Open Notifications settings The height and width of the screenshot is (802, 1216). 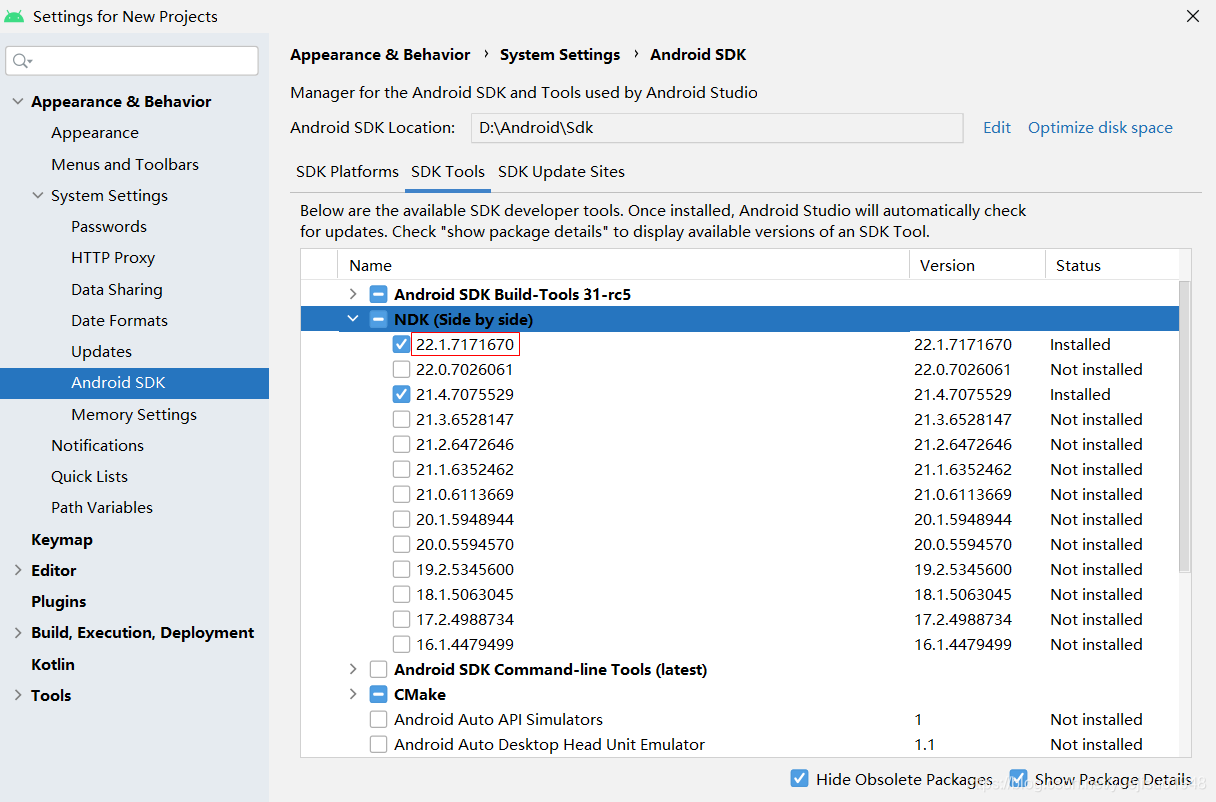click(x=97, y=445)
